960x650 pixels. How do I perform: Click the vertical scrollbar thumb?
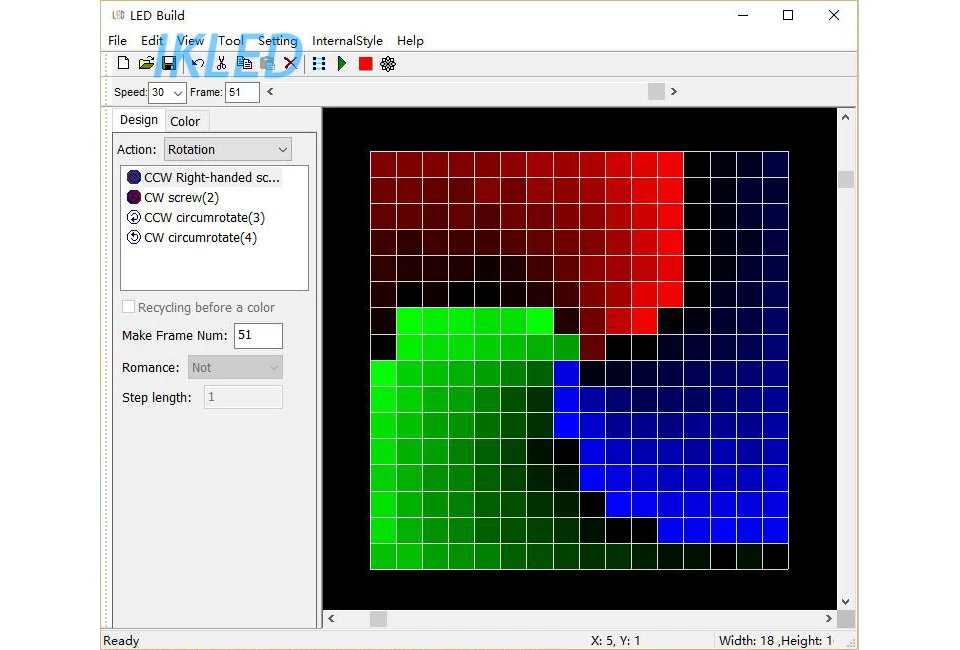pos(846,179)
